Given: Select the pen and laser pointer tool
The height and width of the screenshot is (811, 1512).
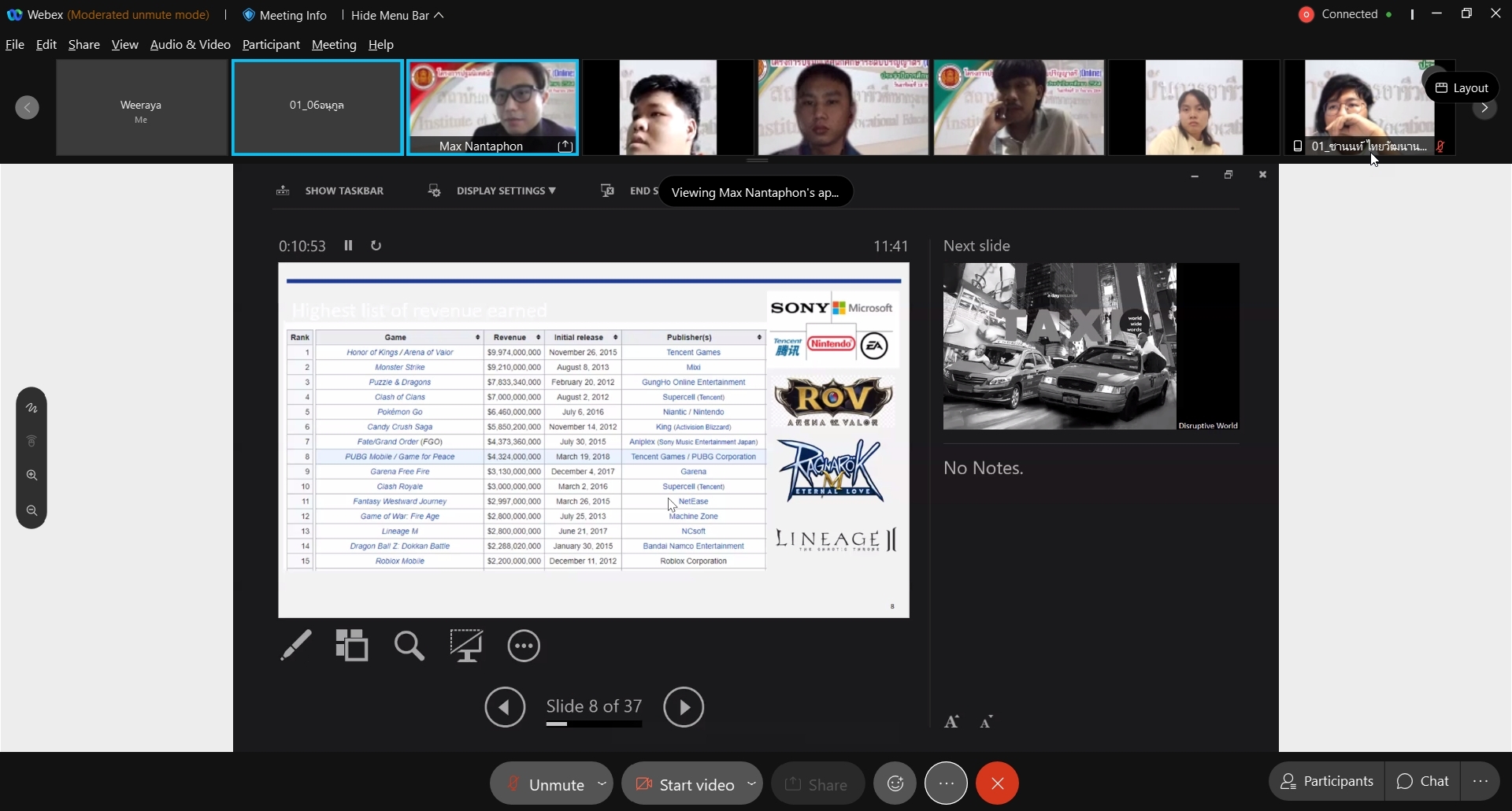Looking at the screenshot, I should 296,646.
